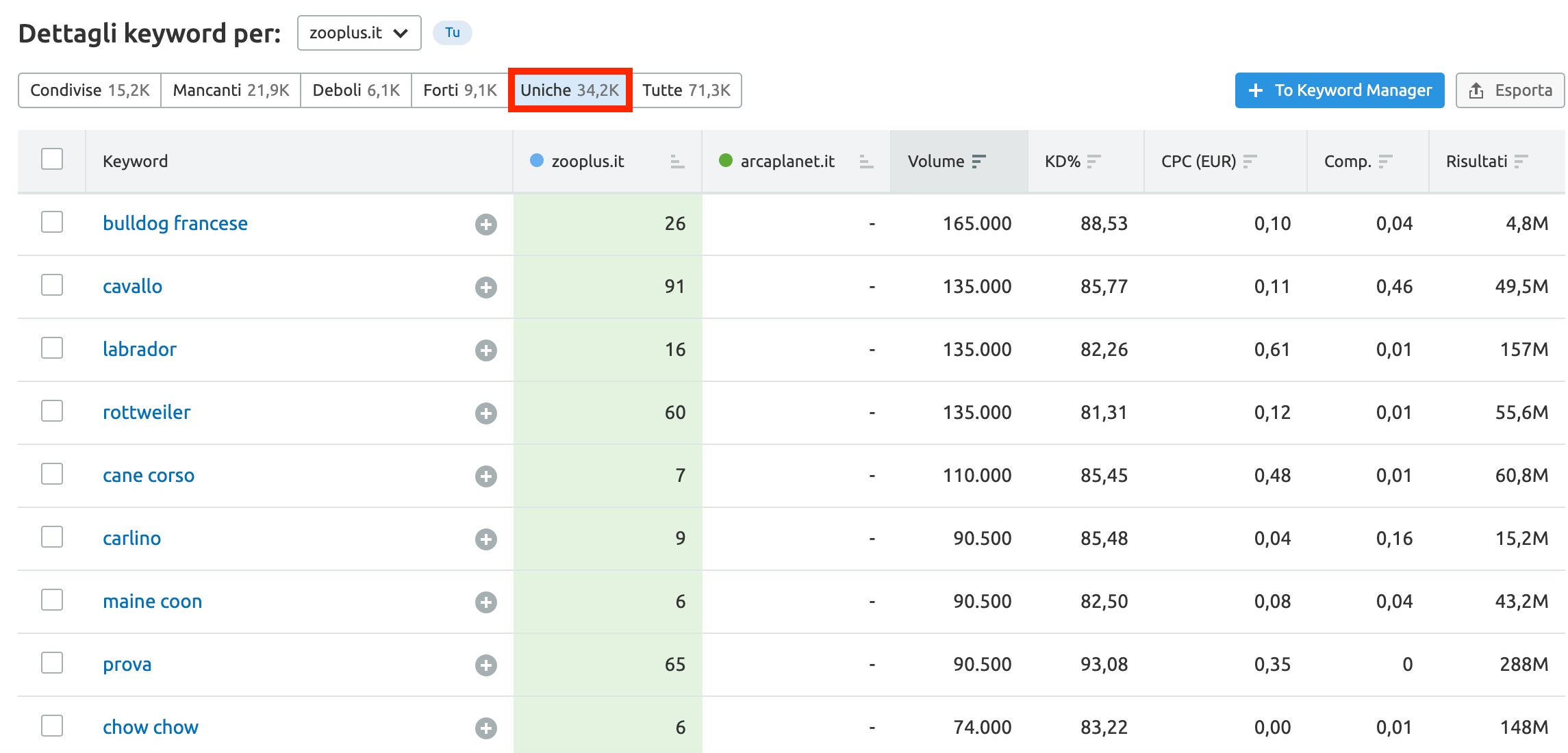Click Comp. value 0,46 for cavallo
Viewport: 1568px width, 753px height.
[1394, 287]
